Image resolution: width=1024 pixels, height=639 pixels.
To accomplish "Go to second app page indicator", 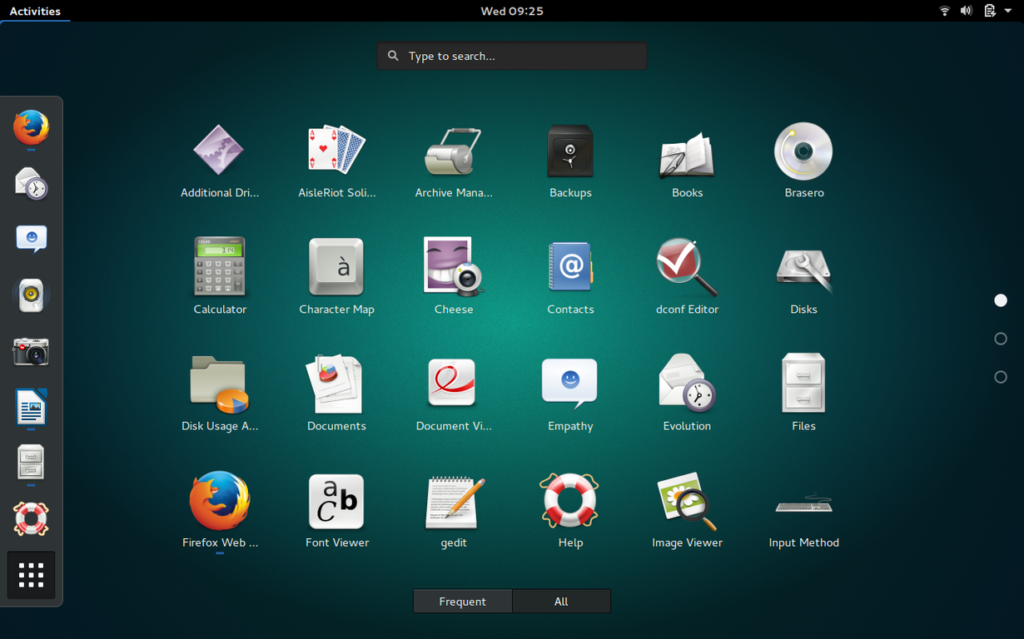I will point(1000,338).
